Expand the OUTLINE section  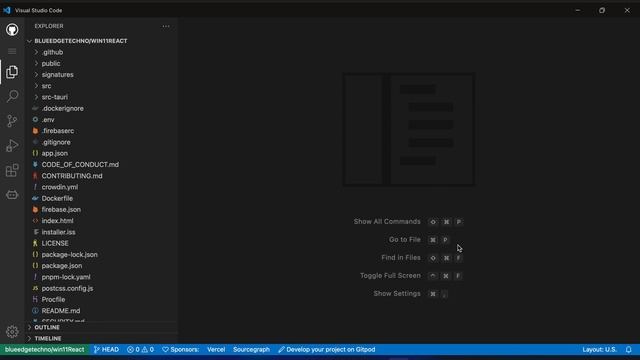tap(101, 327)
